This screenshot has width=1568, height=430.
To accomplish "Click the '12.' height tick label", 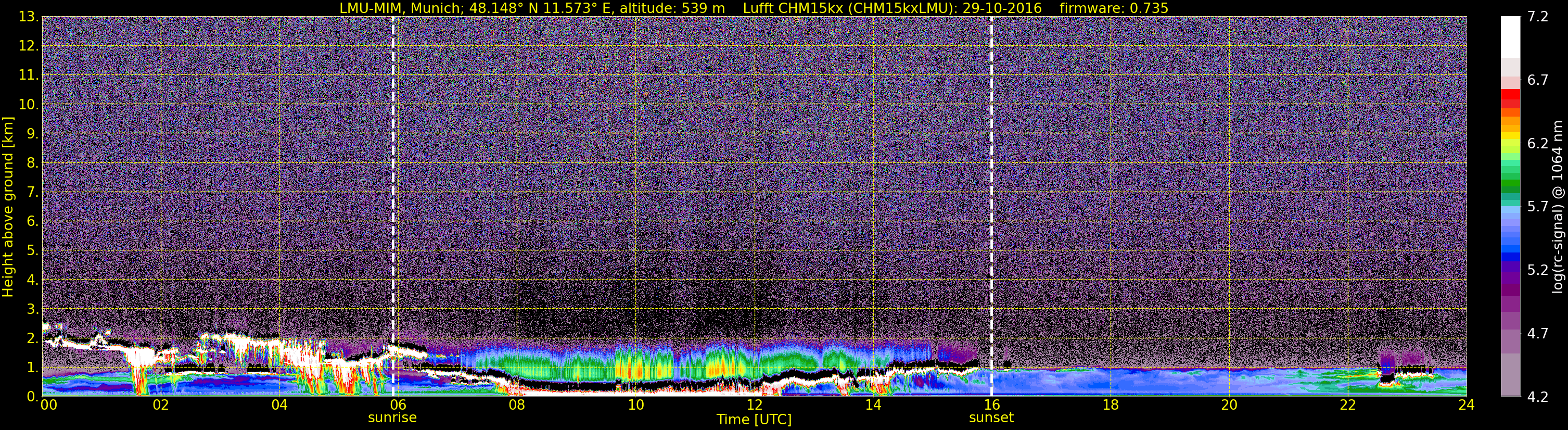I will click(x=29, y=46).
